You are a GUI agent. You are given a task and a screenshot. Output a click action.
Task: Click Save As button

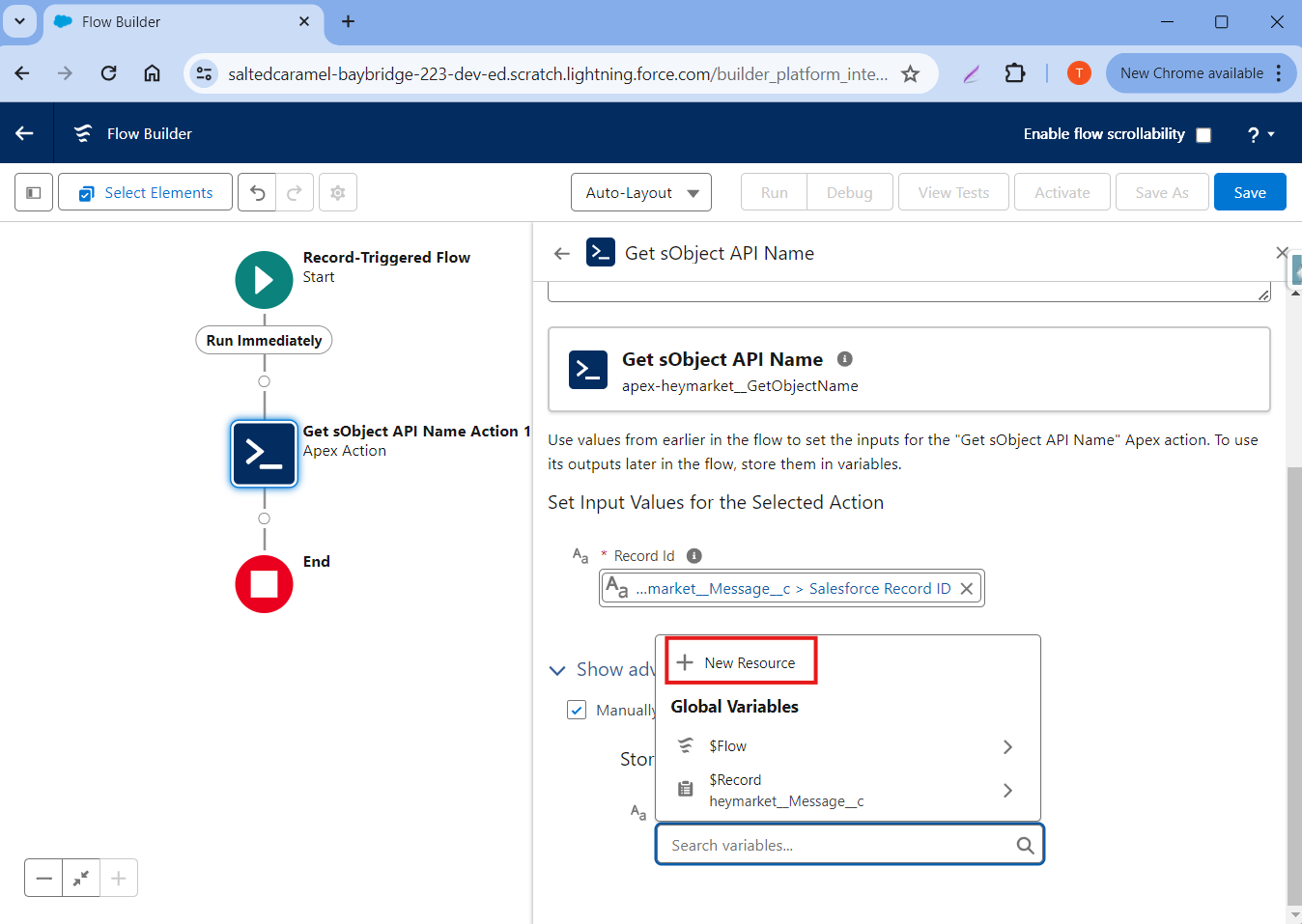[1162, 192]
